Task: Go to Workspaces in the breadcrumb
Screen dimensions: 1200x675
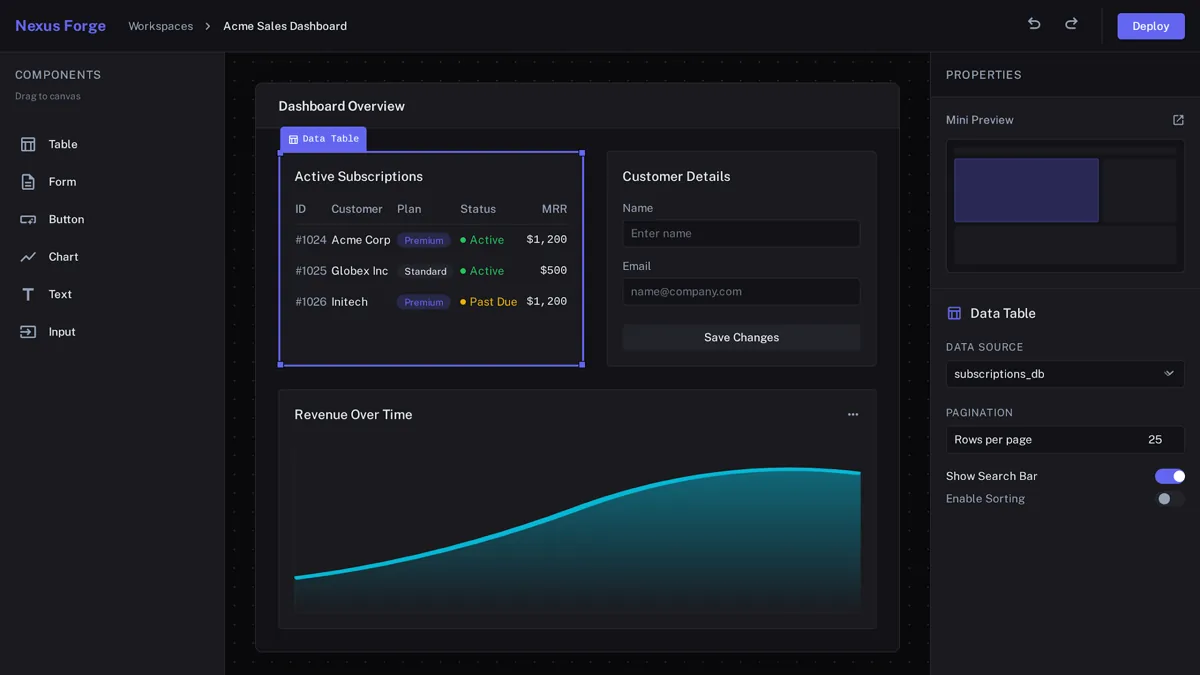Action: (160, 26)
